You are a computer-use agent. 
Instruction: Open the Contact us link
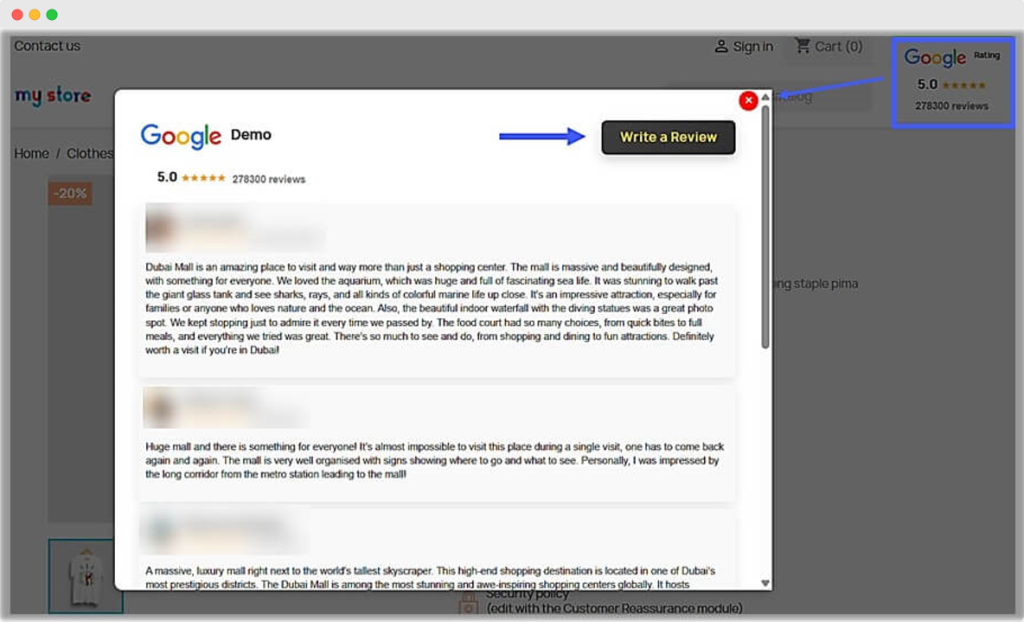pos(47,46)
